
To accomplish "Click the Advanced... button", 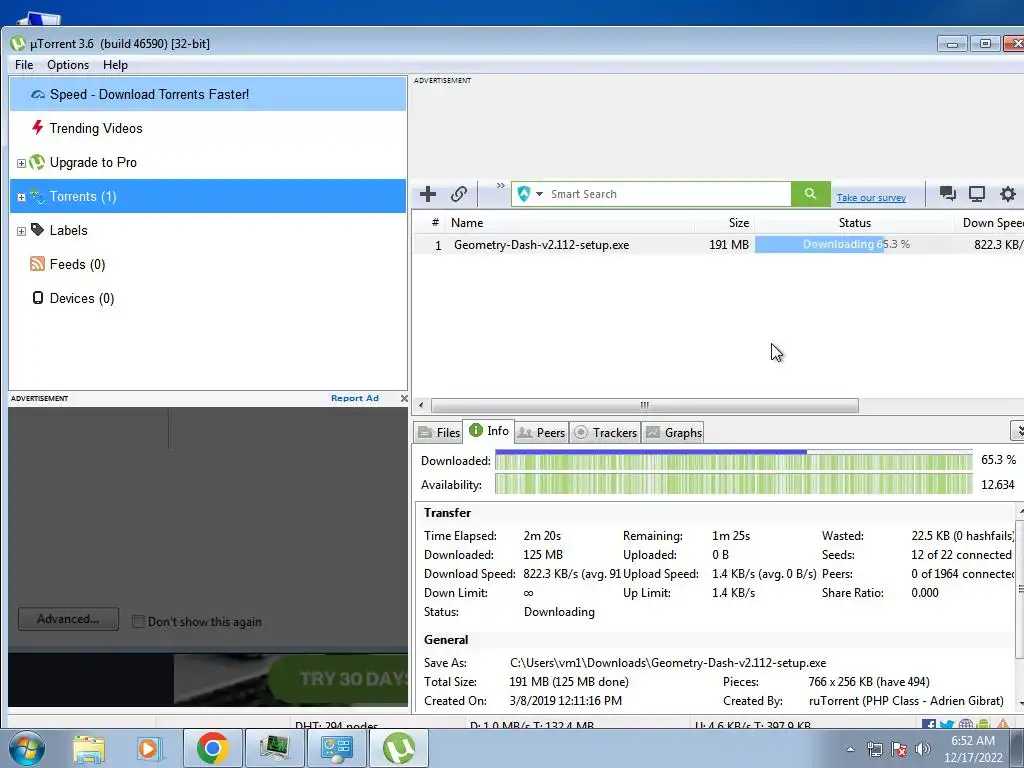I will 69,619.
